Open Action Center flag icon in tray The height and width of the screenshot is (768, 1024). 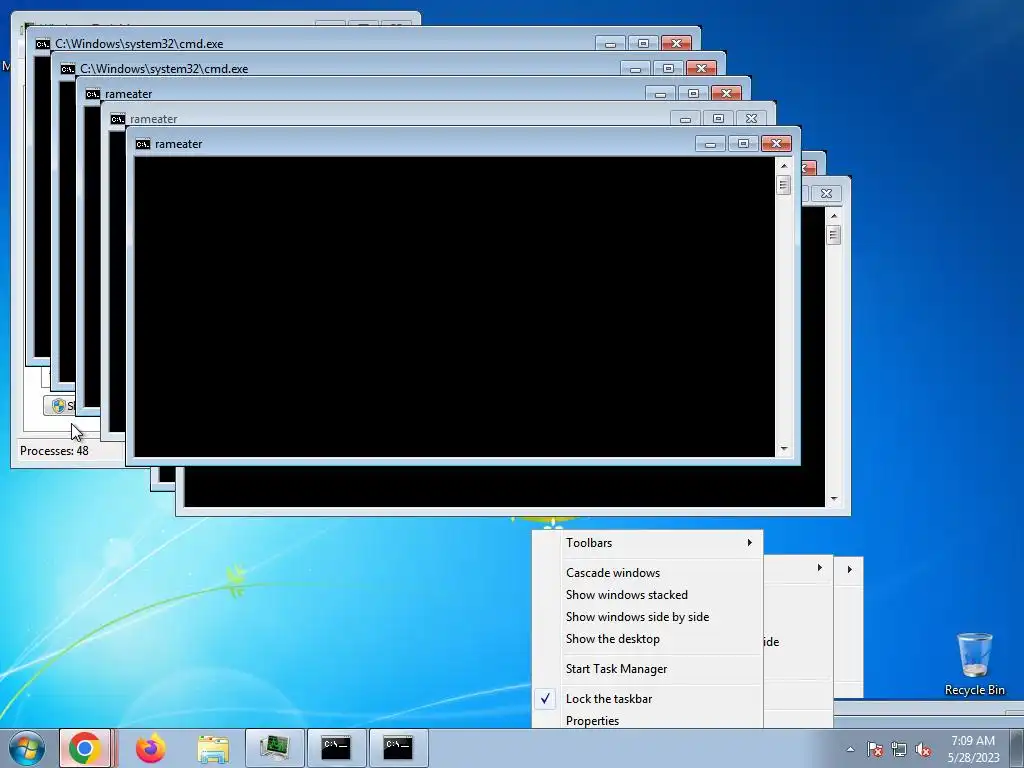pos(874,749)
